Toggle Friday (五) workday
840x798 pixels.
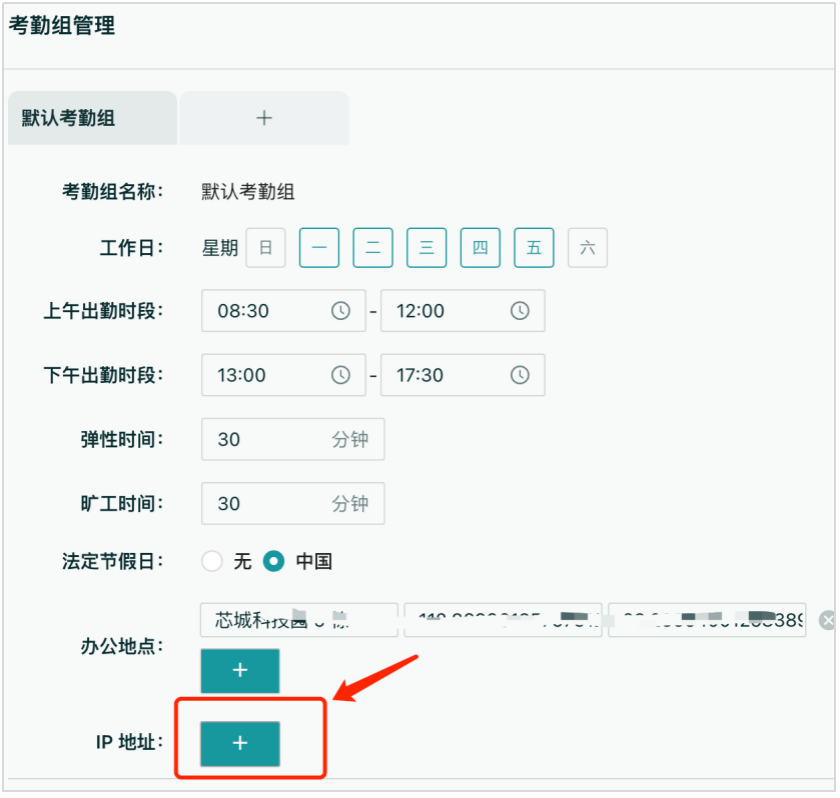click(534, 248)
